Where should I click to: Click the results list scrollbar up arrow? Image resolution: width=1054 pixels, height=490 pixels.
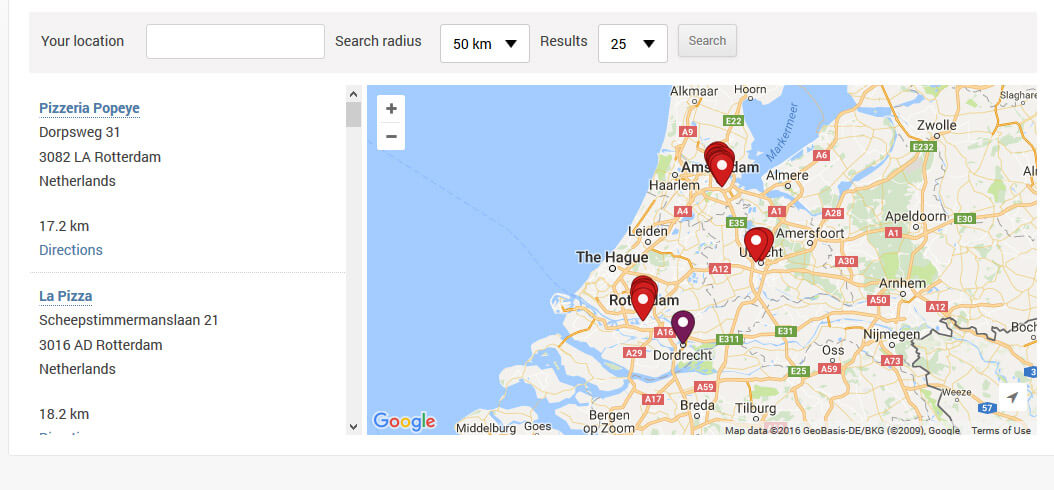(354, 93)
